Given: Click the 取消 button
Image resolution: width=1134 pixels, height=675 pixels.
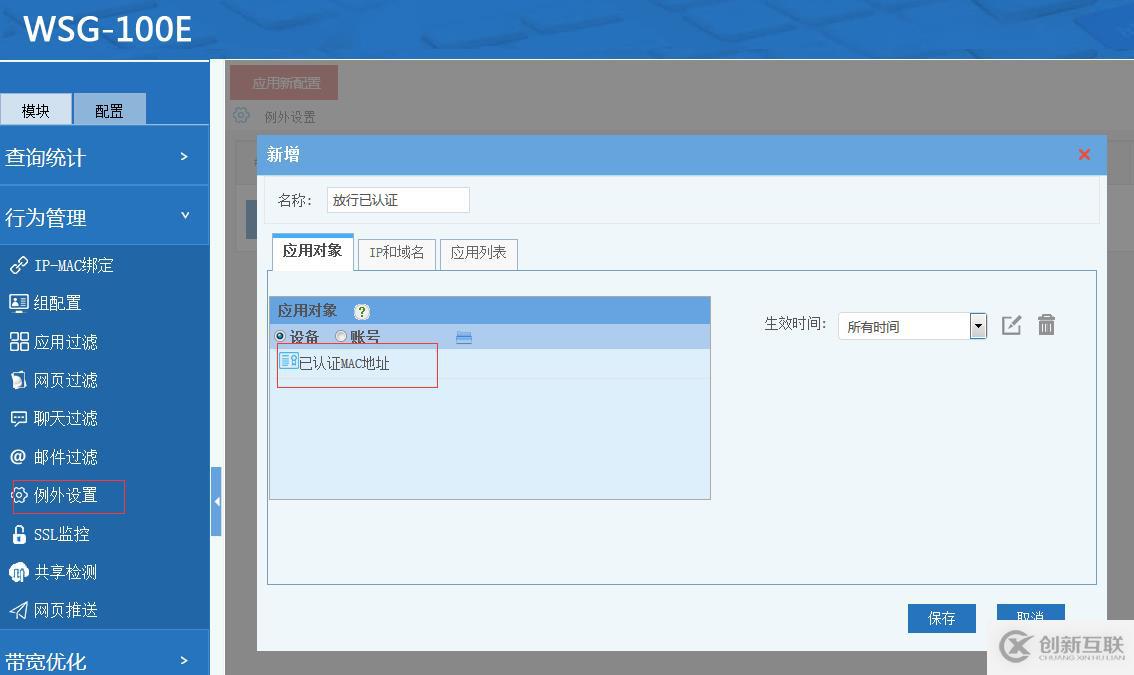Looking at the screenshot, I should coord(1031,614).
